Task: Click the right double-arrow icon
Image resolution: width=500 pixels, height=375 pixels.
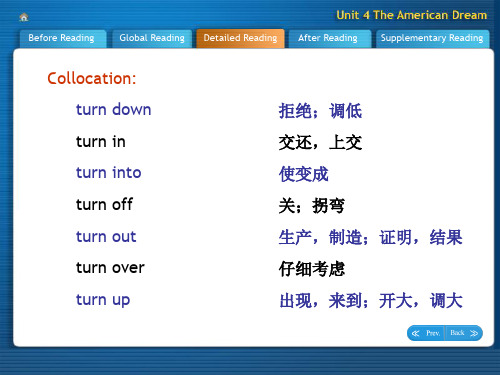Action: (474, 333)
